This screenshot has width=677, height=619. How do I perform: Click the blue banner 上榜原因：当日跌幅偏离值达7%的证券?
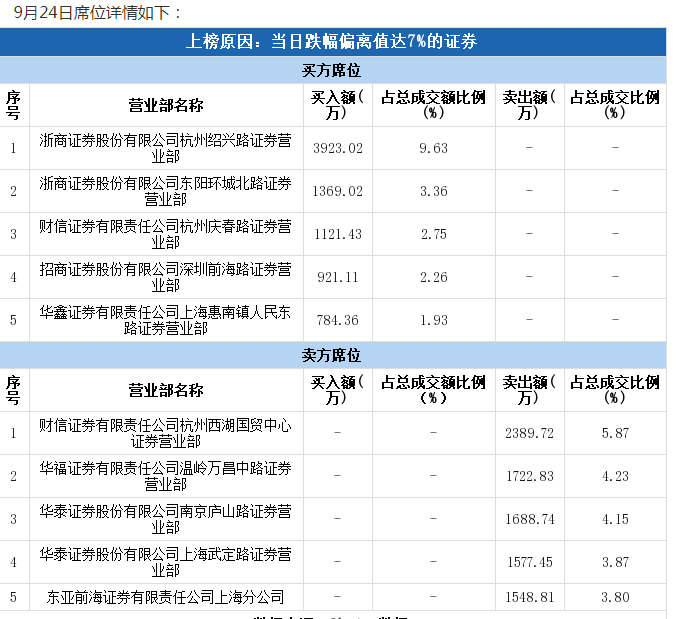(333, 42)
